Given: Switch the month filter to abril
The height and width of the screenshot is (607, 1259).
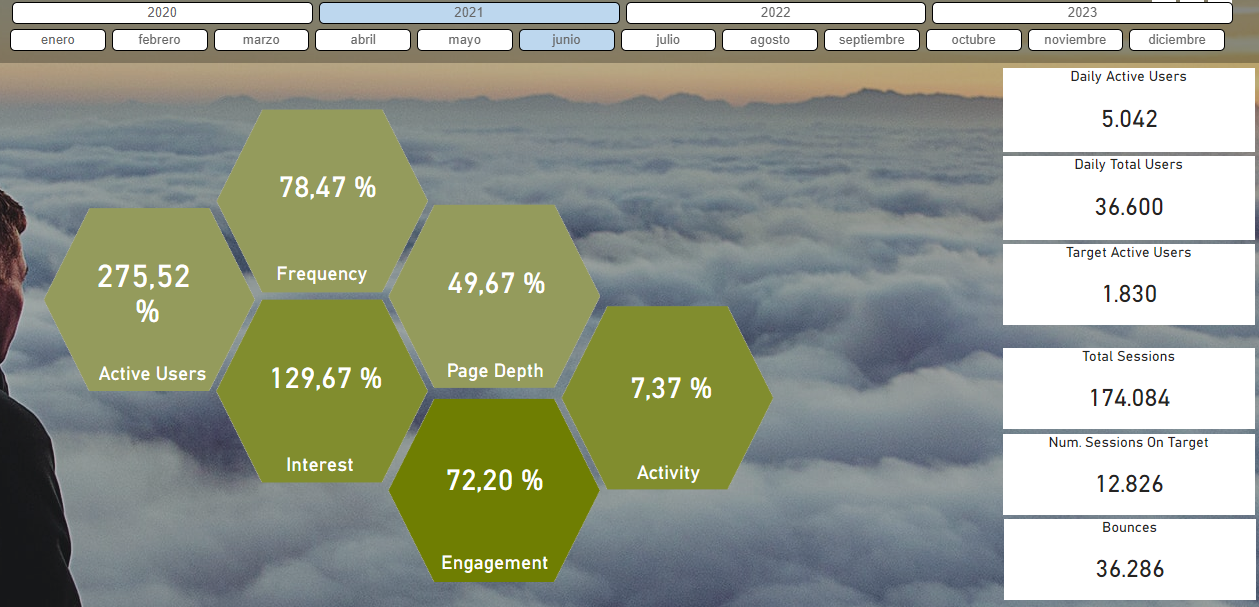Looking at the screenshot, I should (363, 40).
